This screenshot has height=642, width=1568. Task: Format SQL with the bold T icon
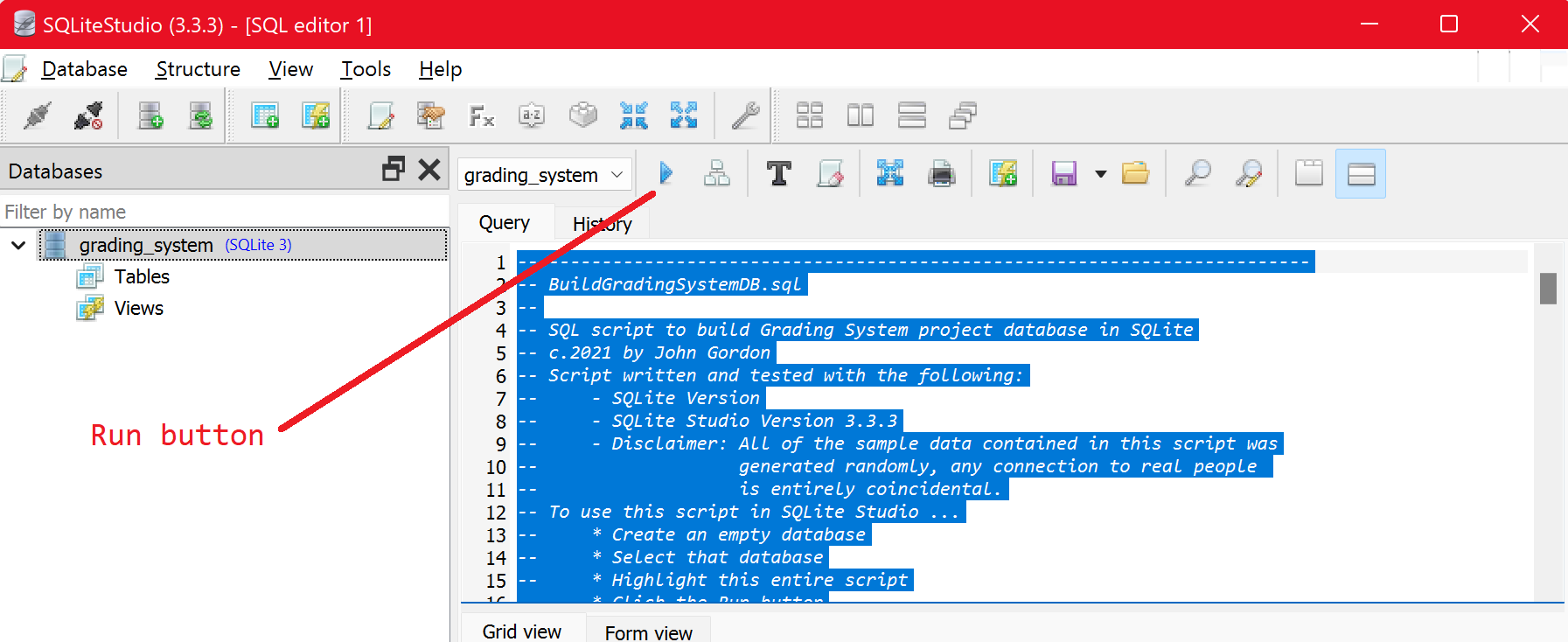tap(778, 173)
